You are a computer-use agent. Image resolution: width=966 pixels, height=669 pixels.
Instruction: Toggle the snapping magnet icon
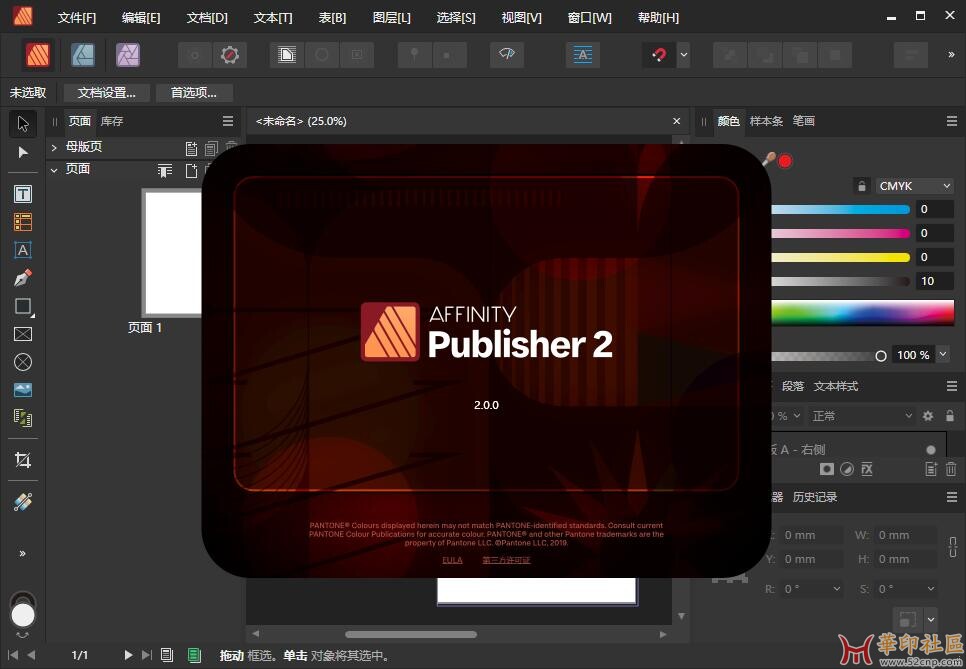tap(659, 55)
